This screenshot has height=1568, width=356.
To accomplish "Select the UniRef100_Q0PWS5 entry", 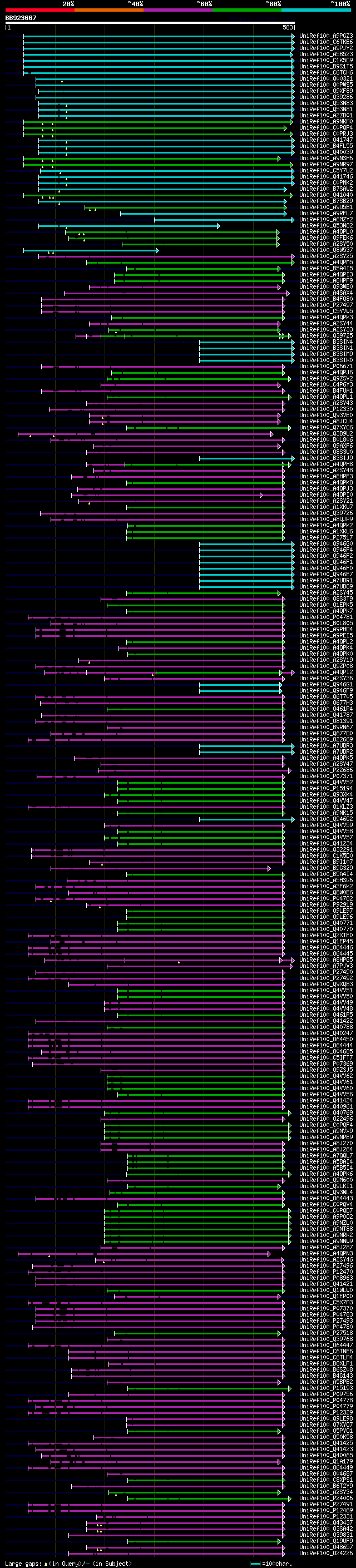I will 326,85.
